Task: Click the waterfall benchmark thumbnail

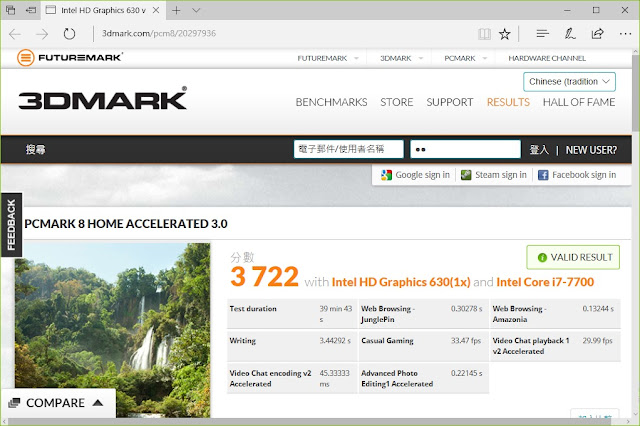Action: 113,330
